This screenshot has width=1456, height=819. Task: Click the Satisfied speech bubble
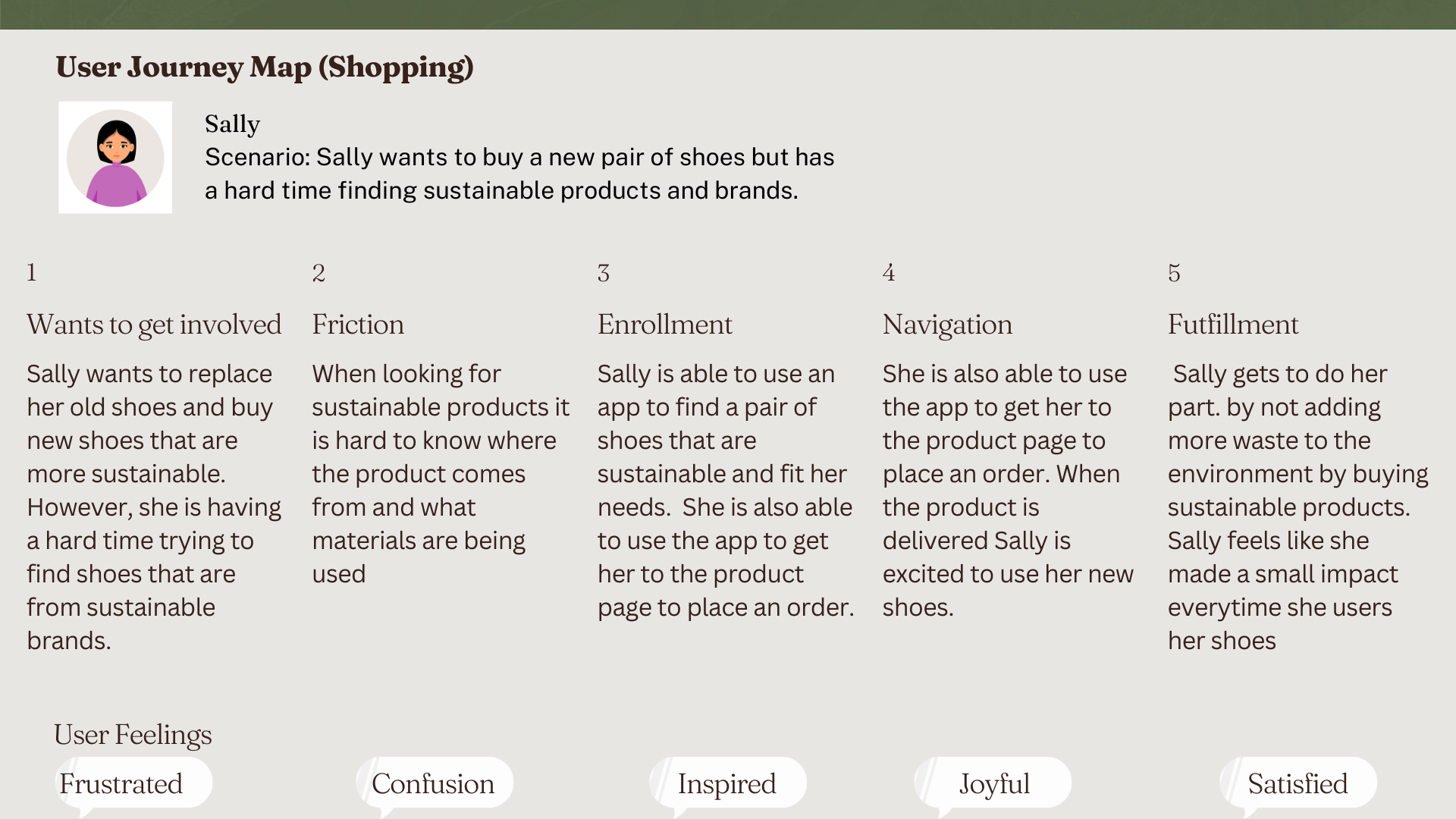(x=1298, y=784)
